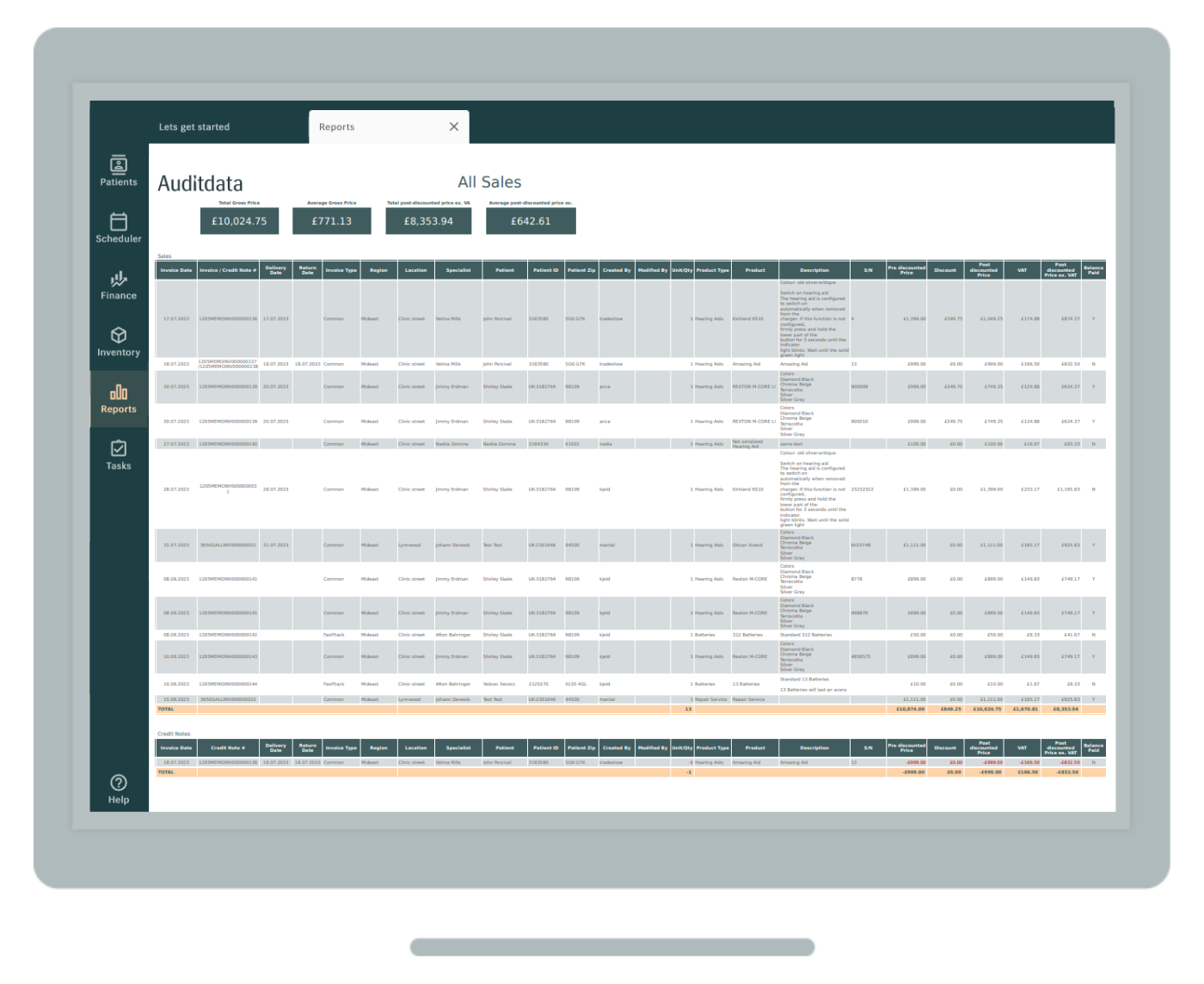
Task: Select the credit note row for Amazing Aid
Action: pyautogui.click(x=602, y=761)
